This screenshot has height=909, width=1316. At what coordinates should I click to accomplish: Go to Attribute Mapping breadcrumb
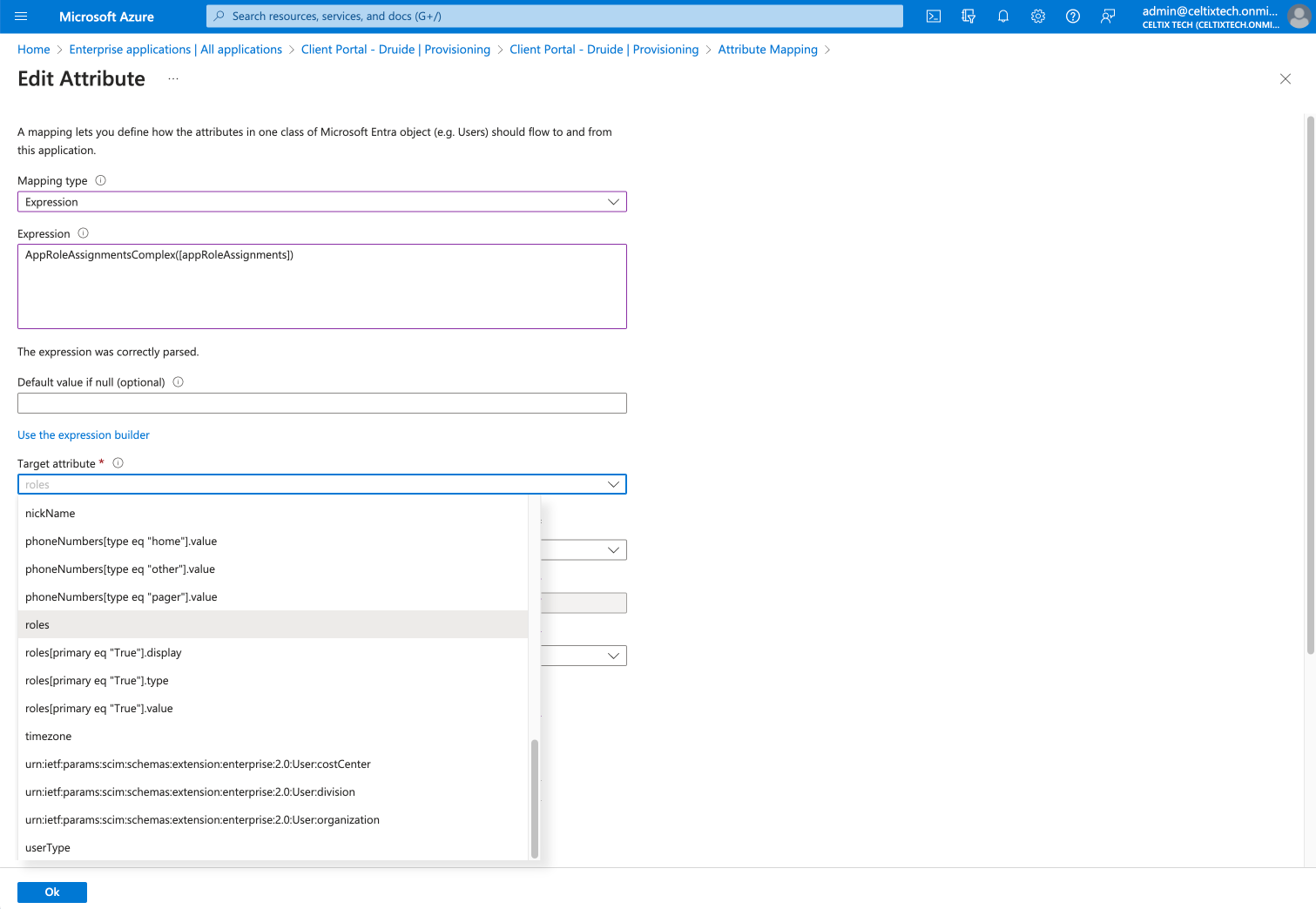click(x=767, y=50)
